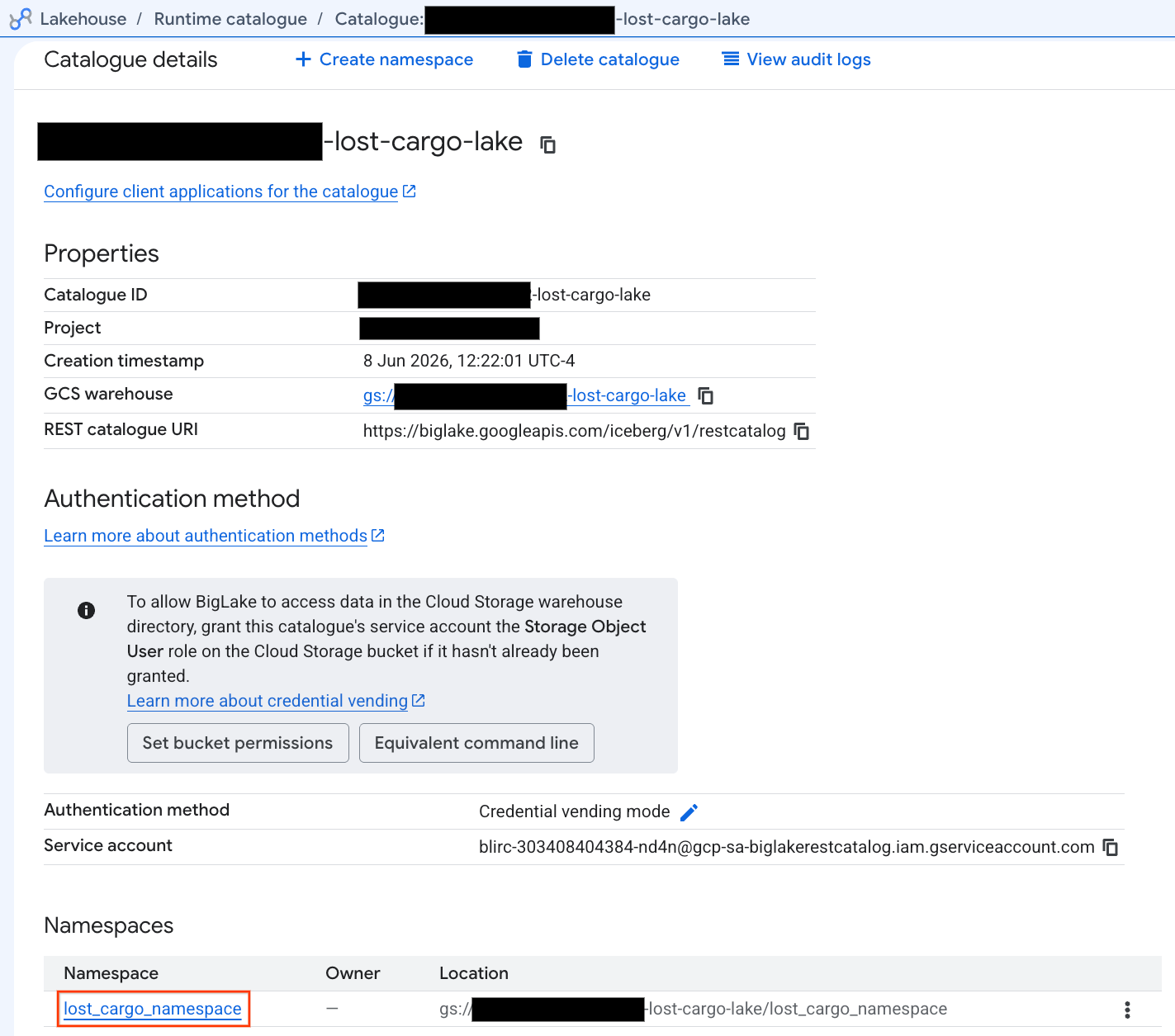
Task: Click the namespace Location gs:// path text
Action: coord(694,1009)
